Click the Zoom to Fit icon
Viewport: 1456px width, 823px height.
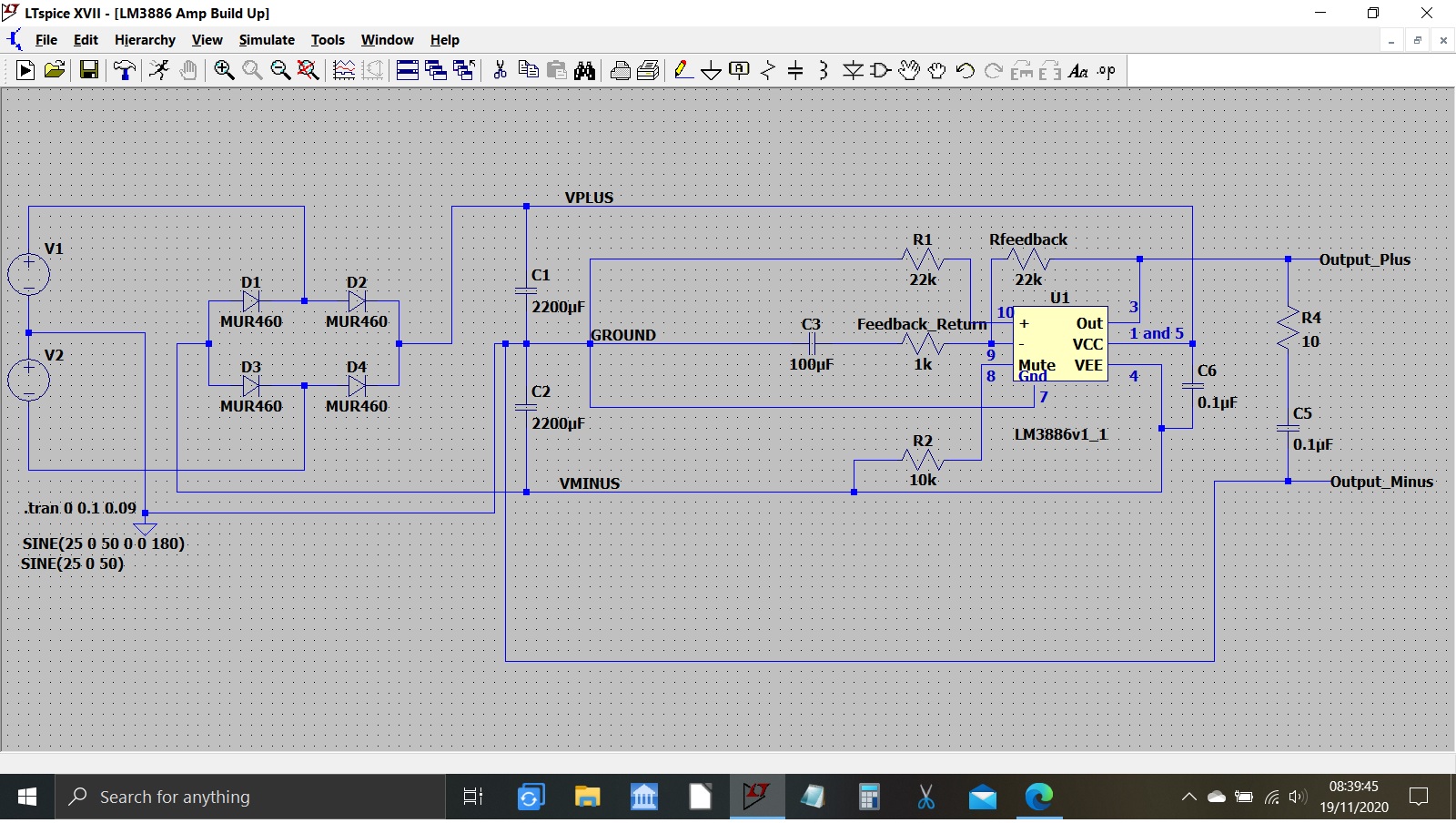point(308,70)
